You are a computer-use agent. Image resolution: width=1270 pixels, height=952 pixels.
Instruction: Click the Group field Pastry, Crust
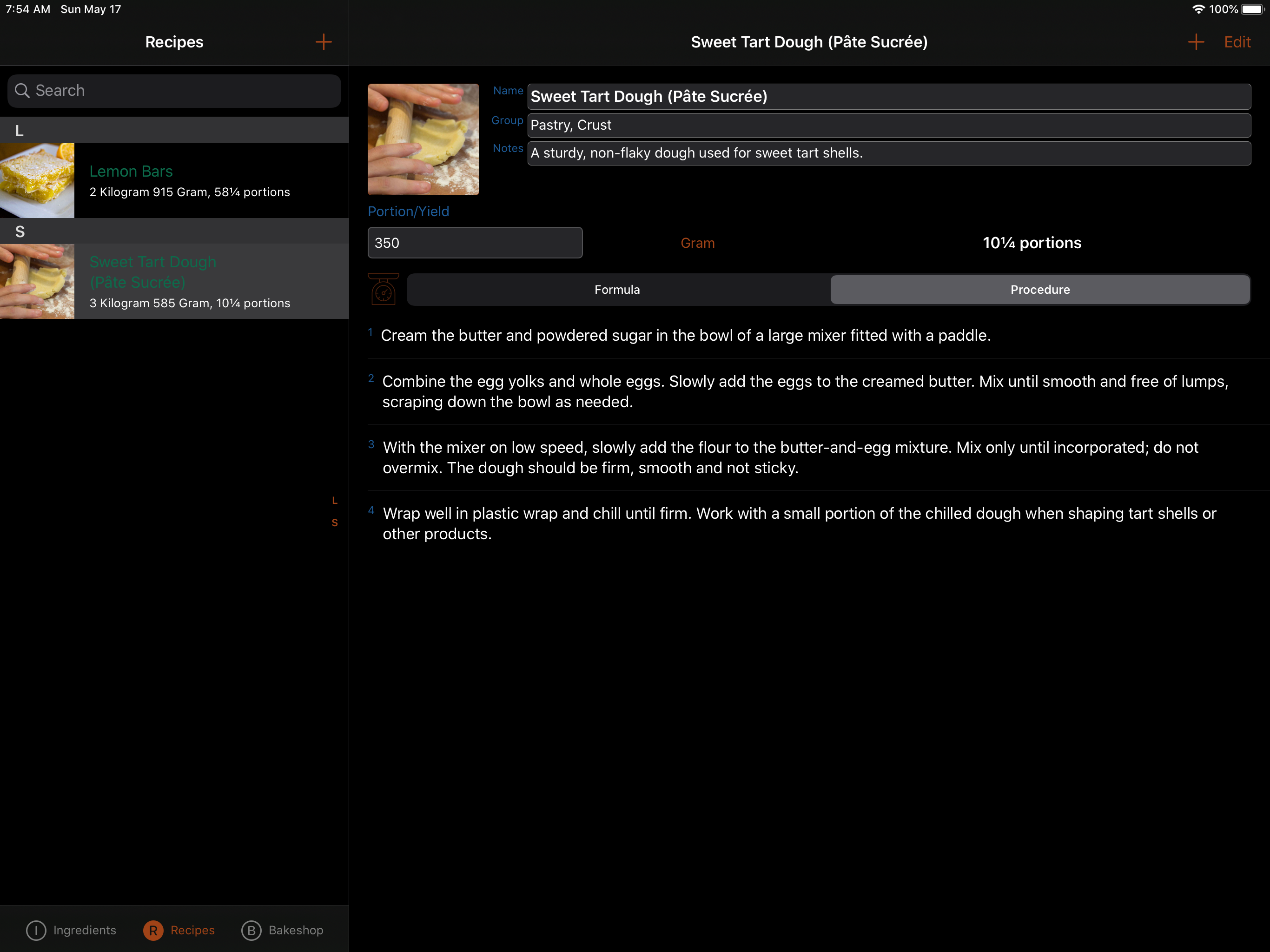[888, 125]
